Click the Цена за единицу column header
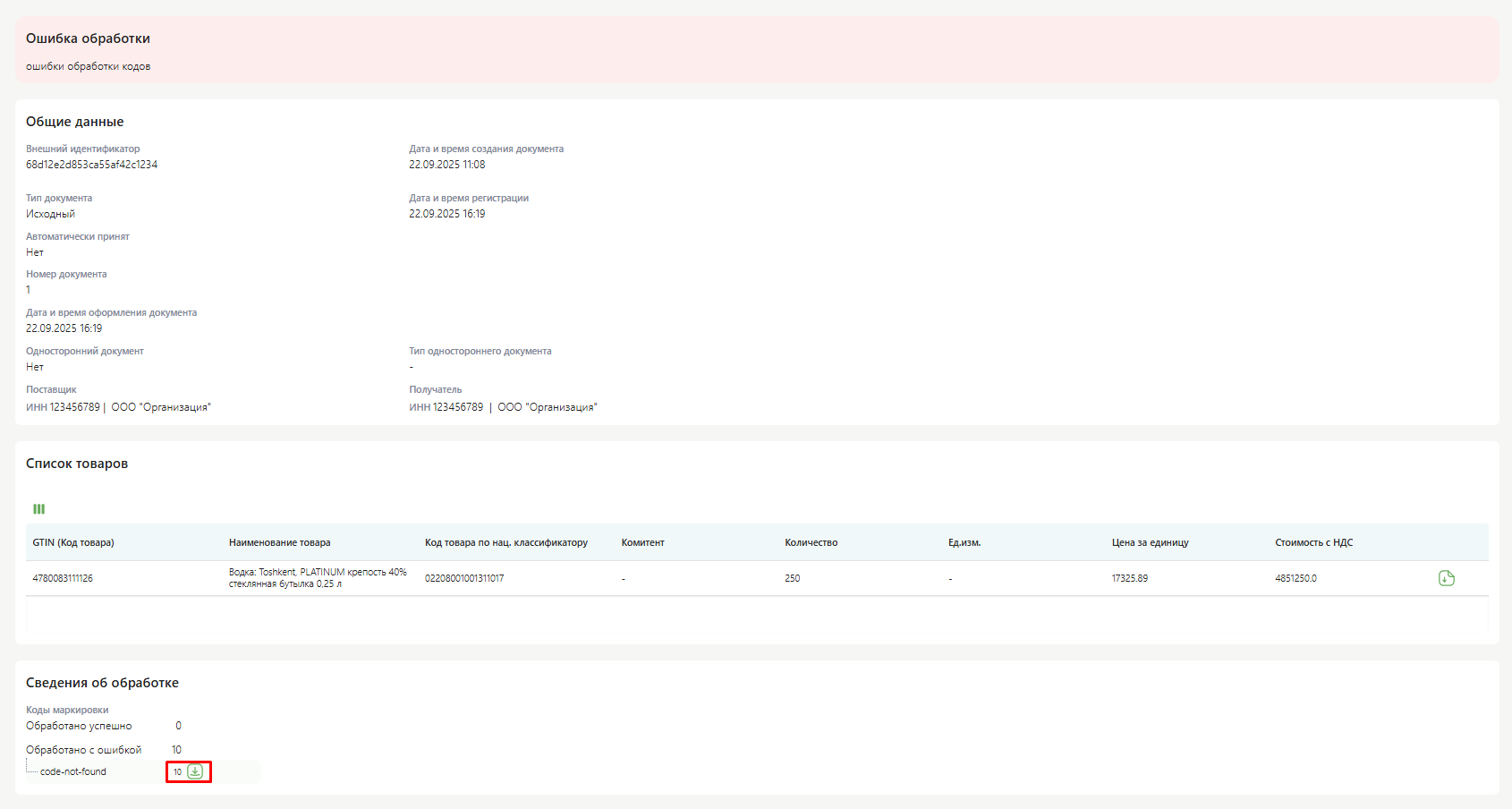Screen dimensions: 1512x809 click(1150, 542)
